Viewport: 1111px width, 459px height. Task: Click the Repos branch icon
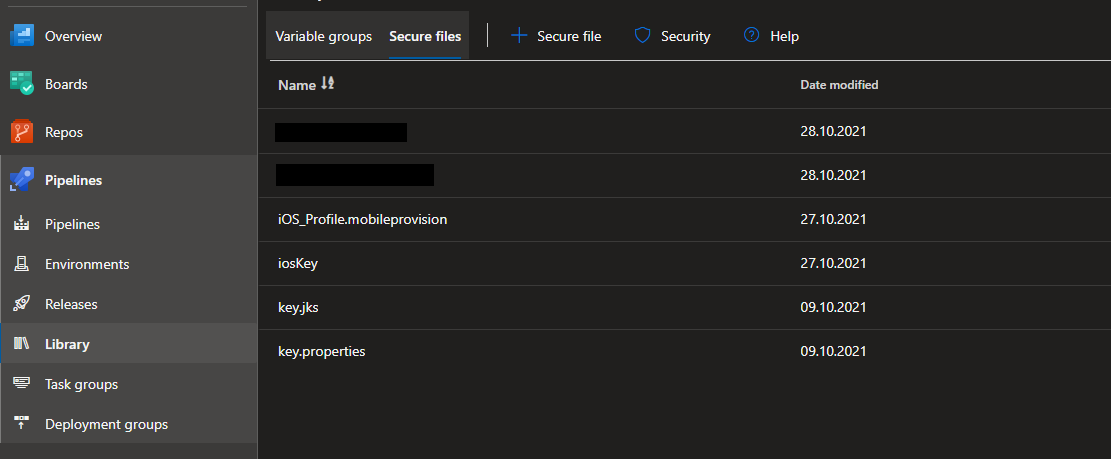(x=22, y=132)
